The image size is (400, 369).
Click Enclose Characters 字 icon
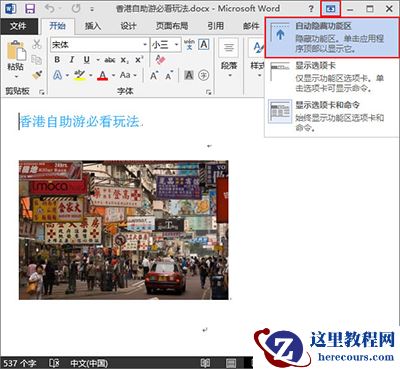(x=204, y=75)
